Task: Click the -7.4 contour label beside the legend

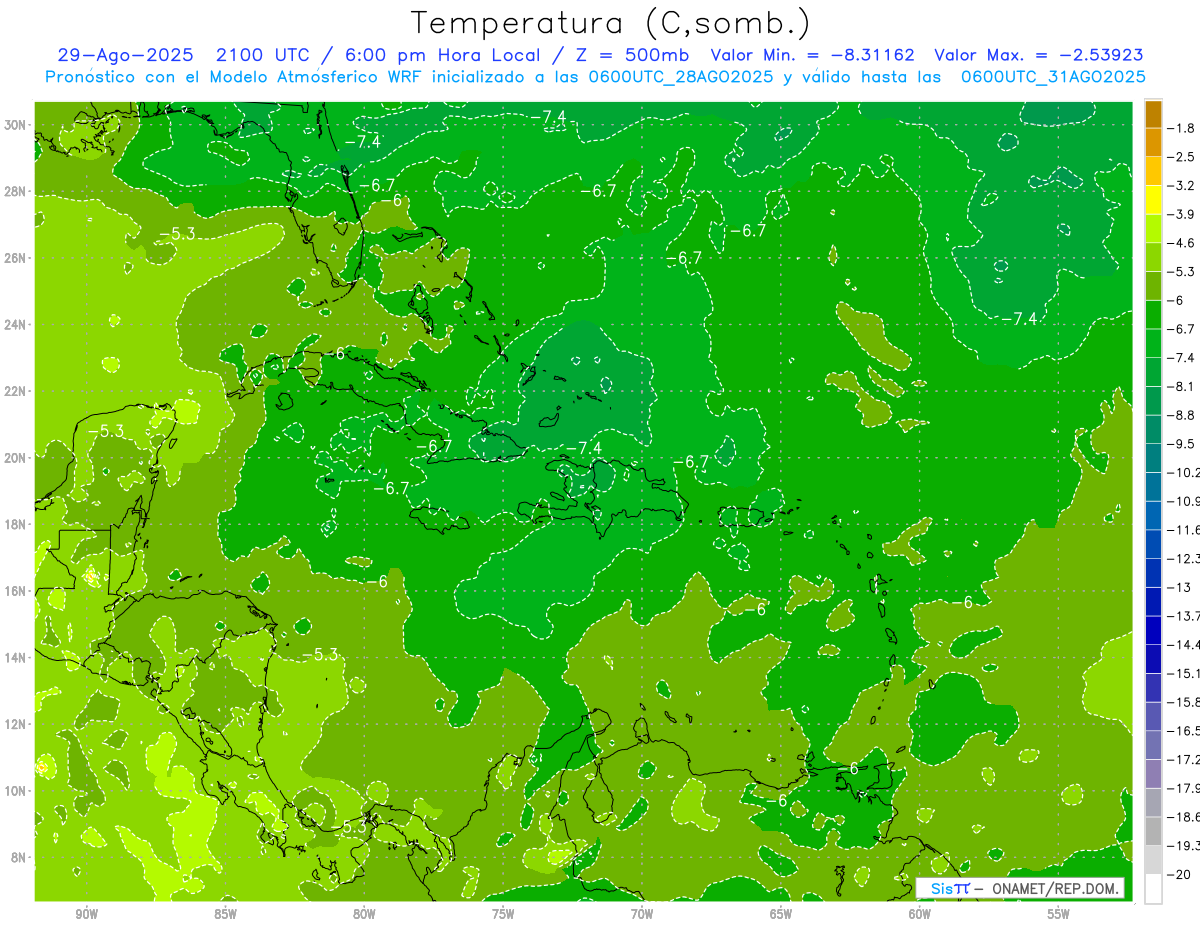Action: point(1019,318)
